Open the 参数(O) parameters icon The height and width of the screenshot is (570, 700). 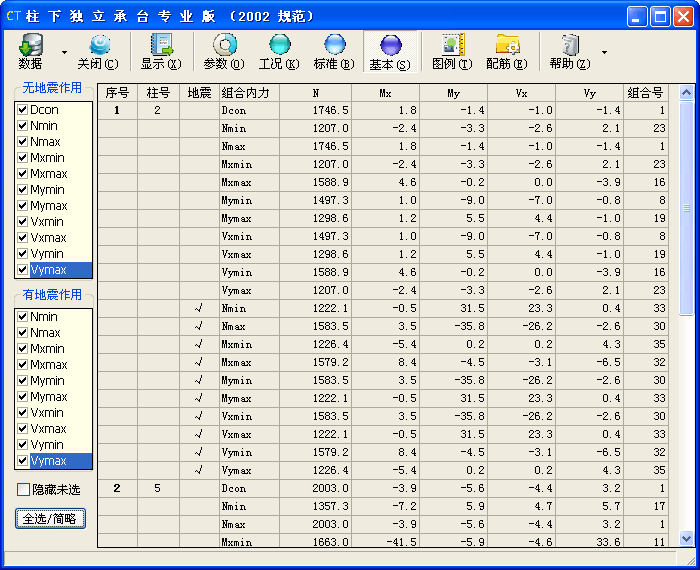pos(224,52)
